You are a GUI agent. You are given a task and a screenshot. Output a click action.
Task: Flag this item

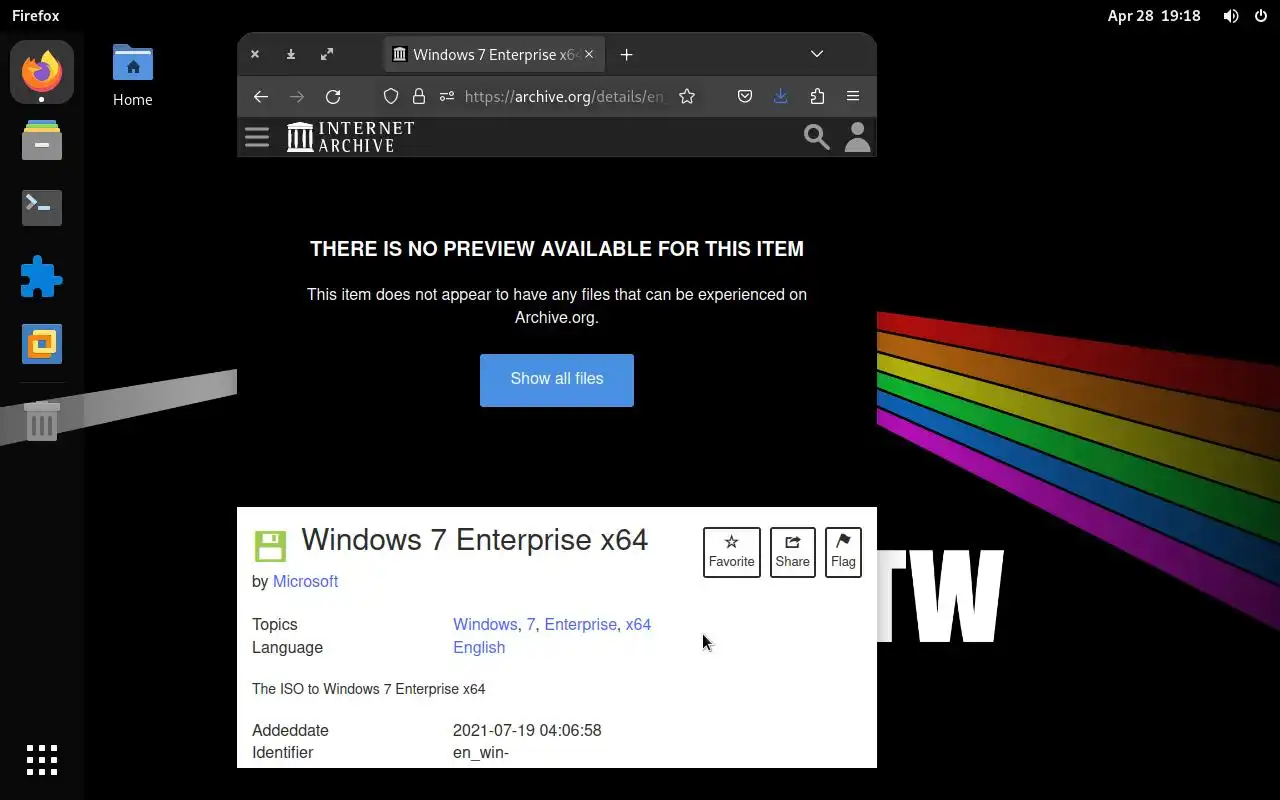[x=843, y=552]
